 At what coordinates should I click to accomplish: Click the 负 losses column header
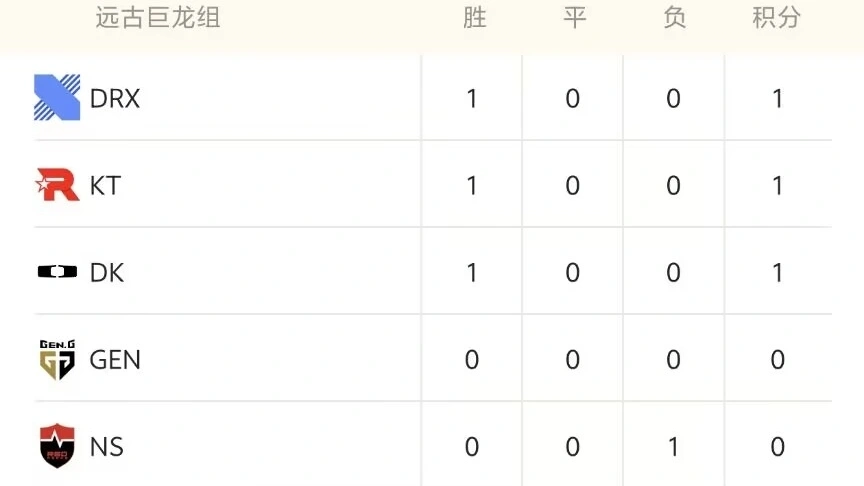[674, 18]
